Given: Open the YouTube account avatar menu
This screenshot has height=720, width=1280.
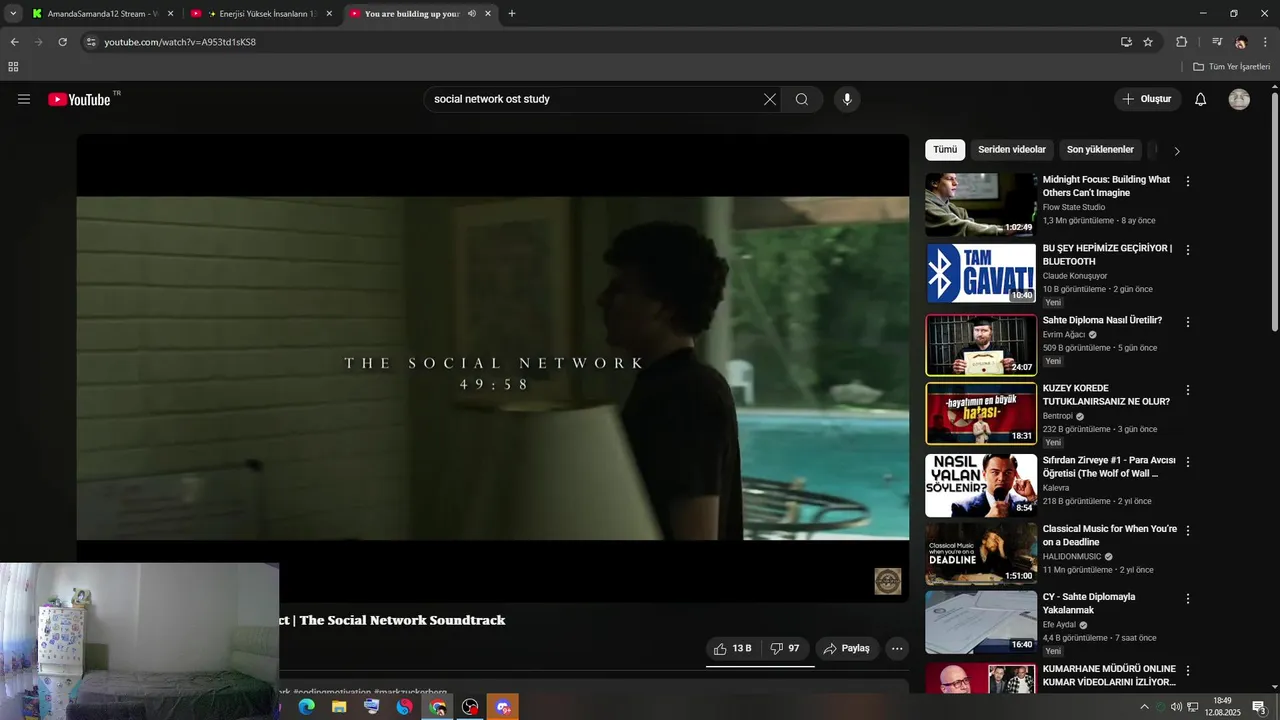Looking at the screenshot, I should 1239,99.
